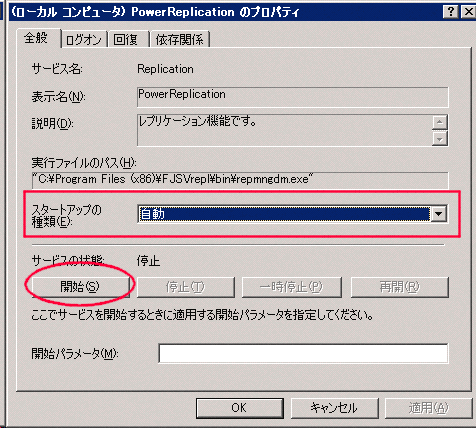Click the 開始パラメータ(M) input field

pos(303,354)
